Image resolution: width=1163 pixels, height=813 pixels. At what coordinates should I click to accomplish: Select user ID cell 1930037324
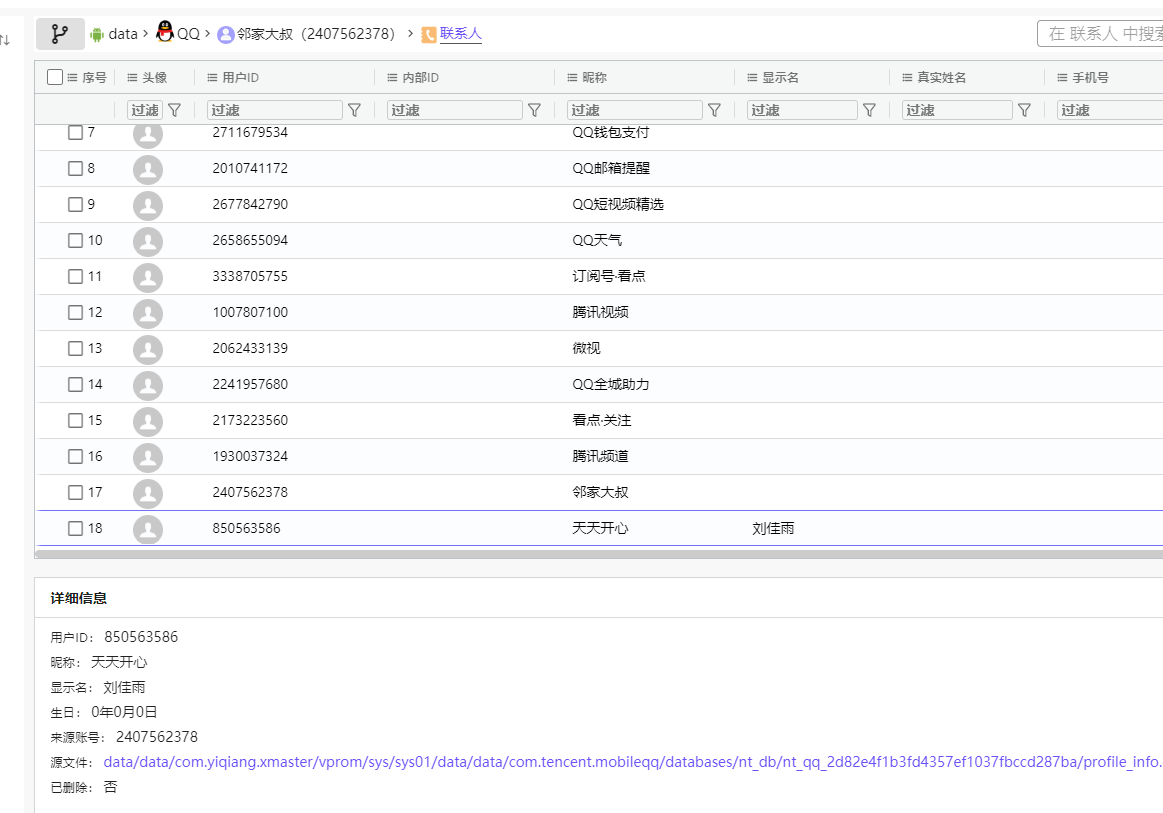coord(250,456)
